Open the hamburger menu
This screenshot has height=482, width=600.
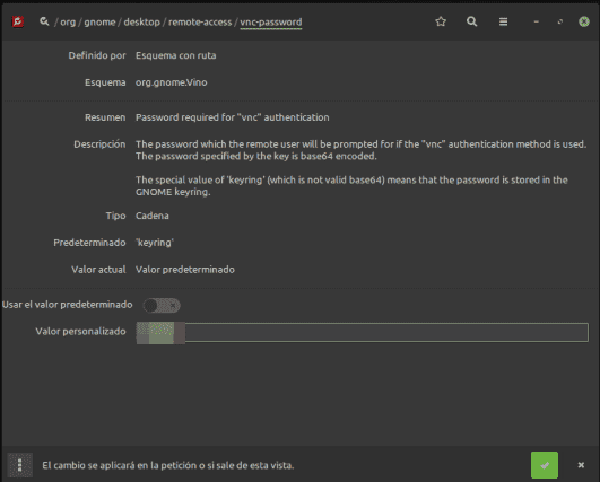click(x=503, y=22)
